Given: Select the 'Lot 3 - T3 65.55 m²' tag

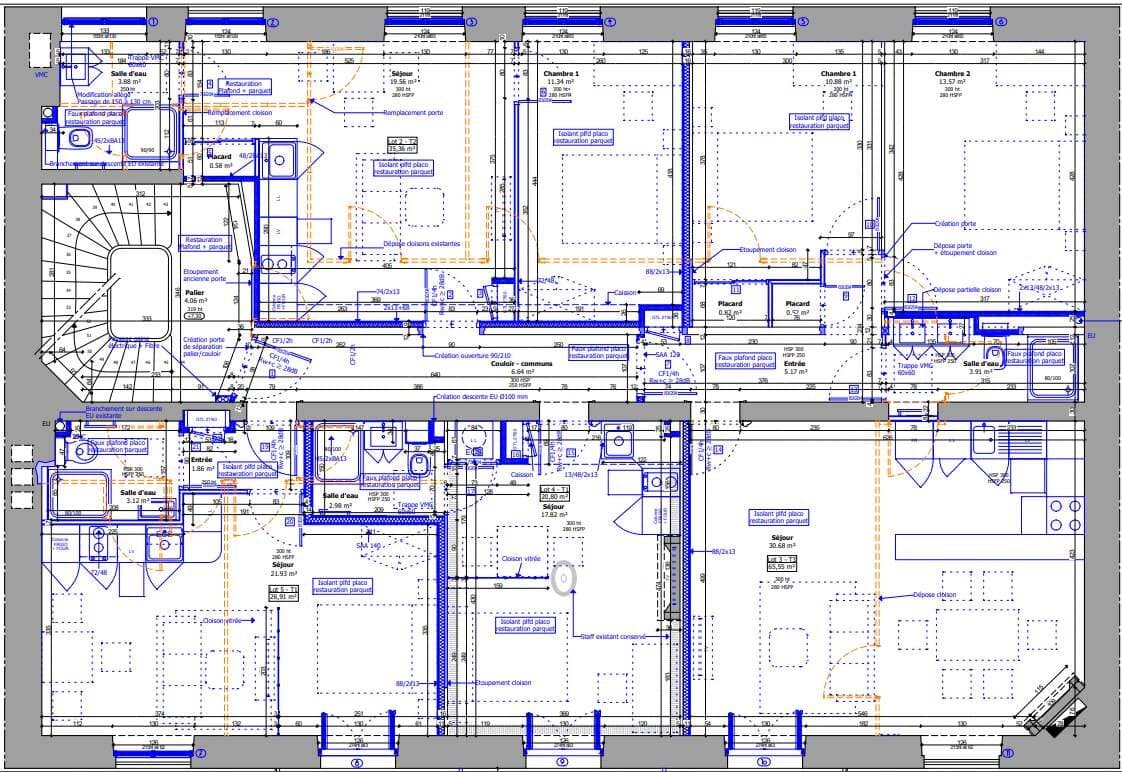Looking at the screenshot, I should pyautogui.click(x=782, y=562).
